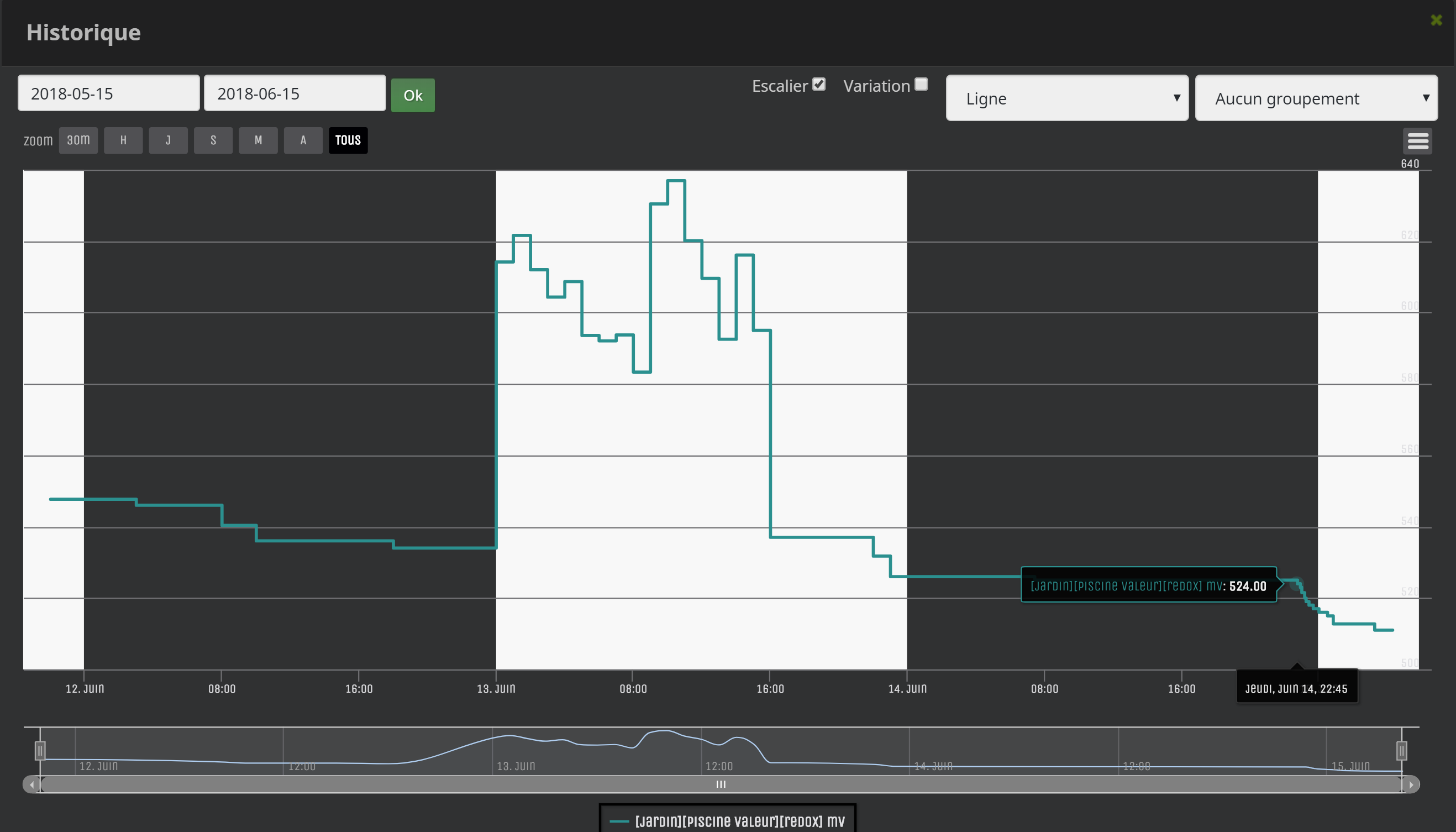Select the J zoom range
Image resolution: width=1456 pixels, height=832 pixels.
click(x=169, y=140)
